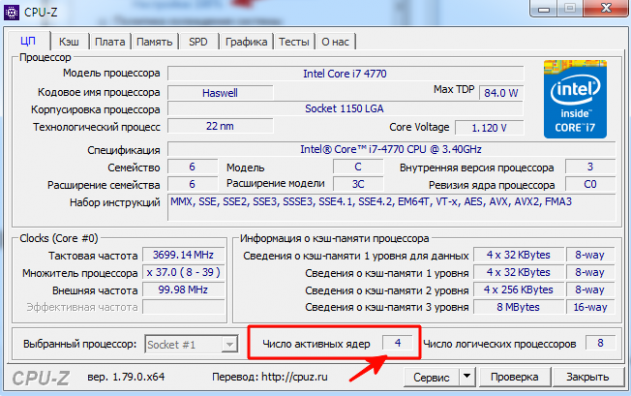
Task: Select the Haswell code name field
Action: (x=220, y=93)
